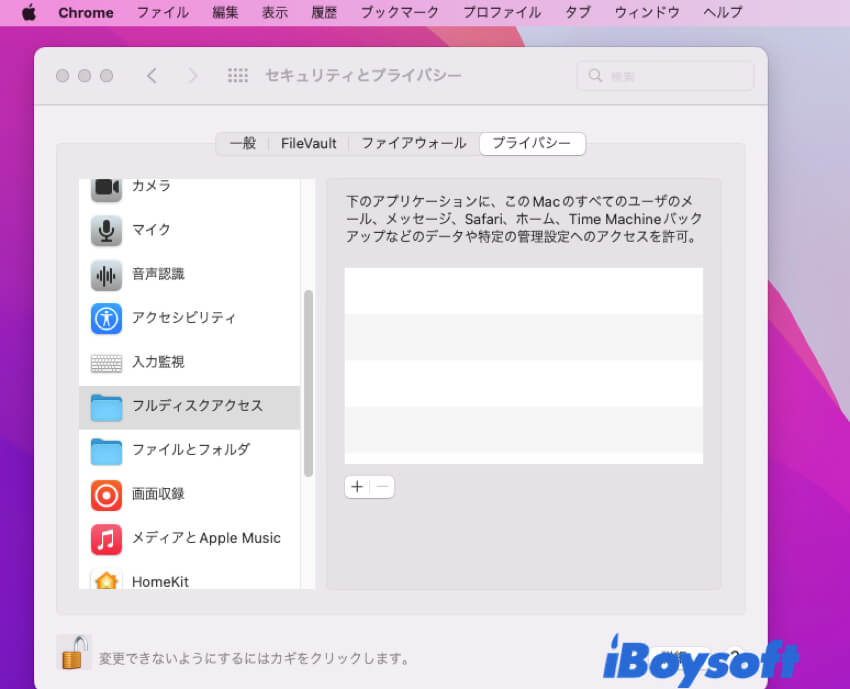Click the マイク microphone icon

click(x=106, y=230)
